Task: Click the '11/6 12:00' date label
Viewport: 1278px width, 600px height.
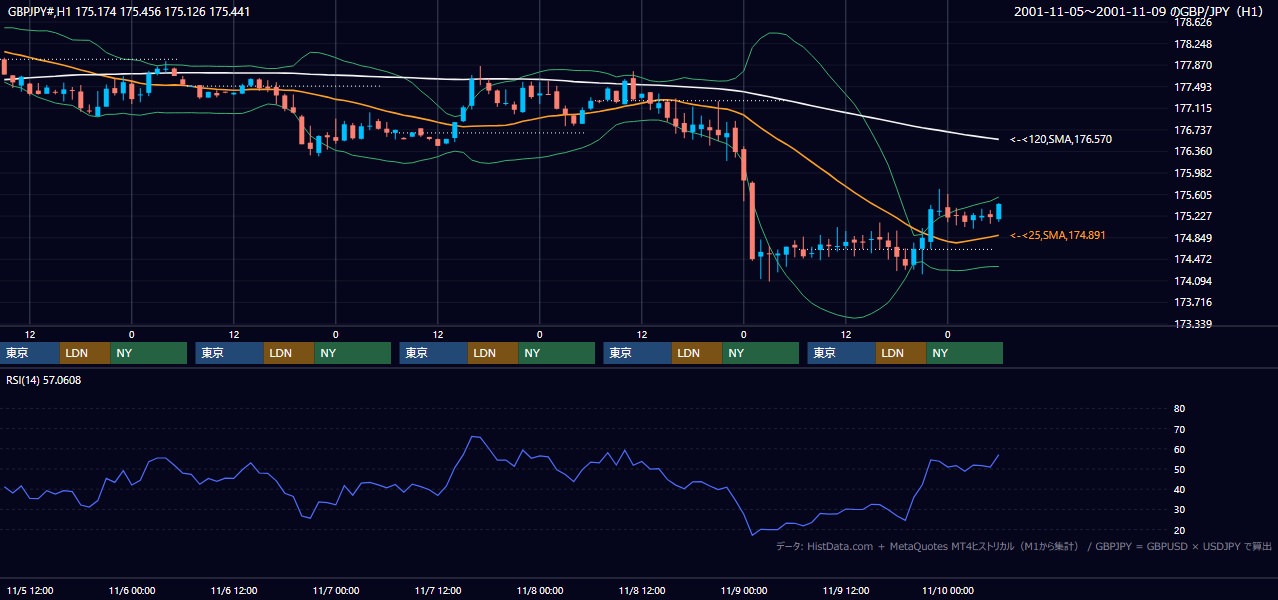Action: [233, 590]
